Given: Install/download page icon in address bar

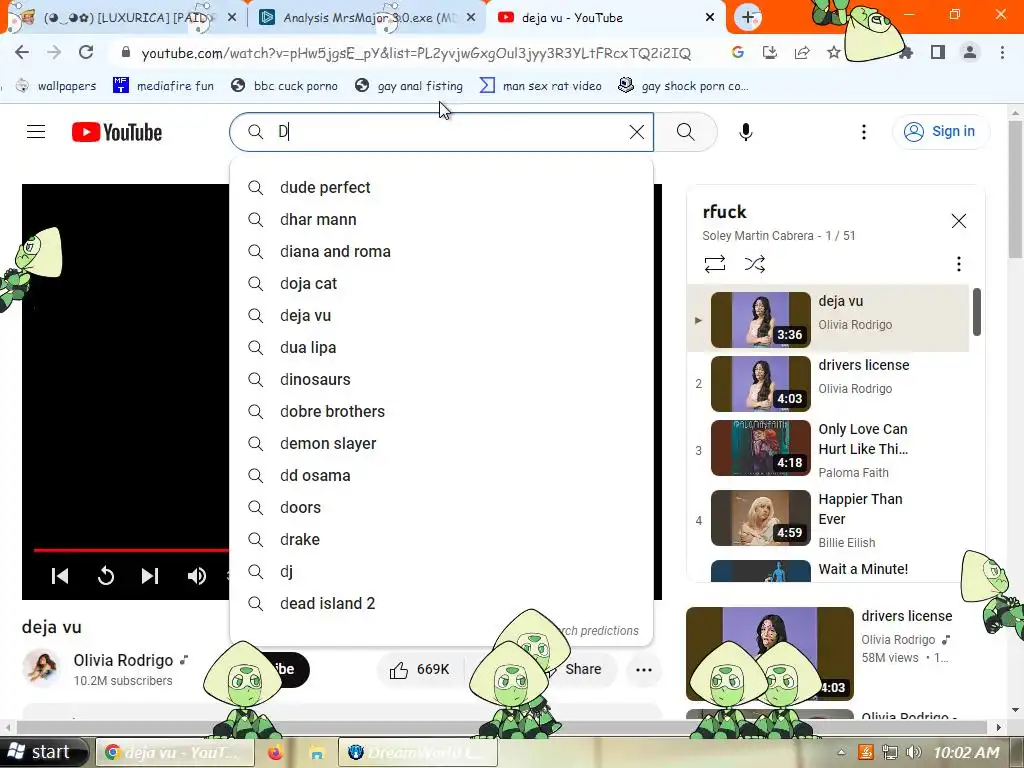Looking at the screenshot, I should tap(770, 52).
